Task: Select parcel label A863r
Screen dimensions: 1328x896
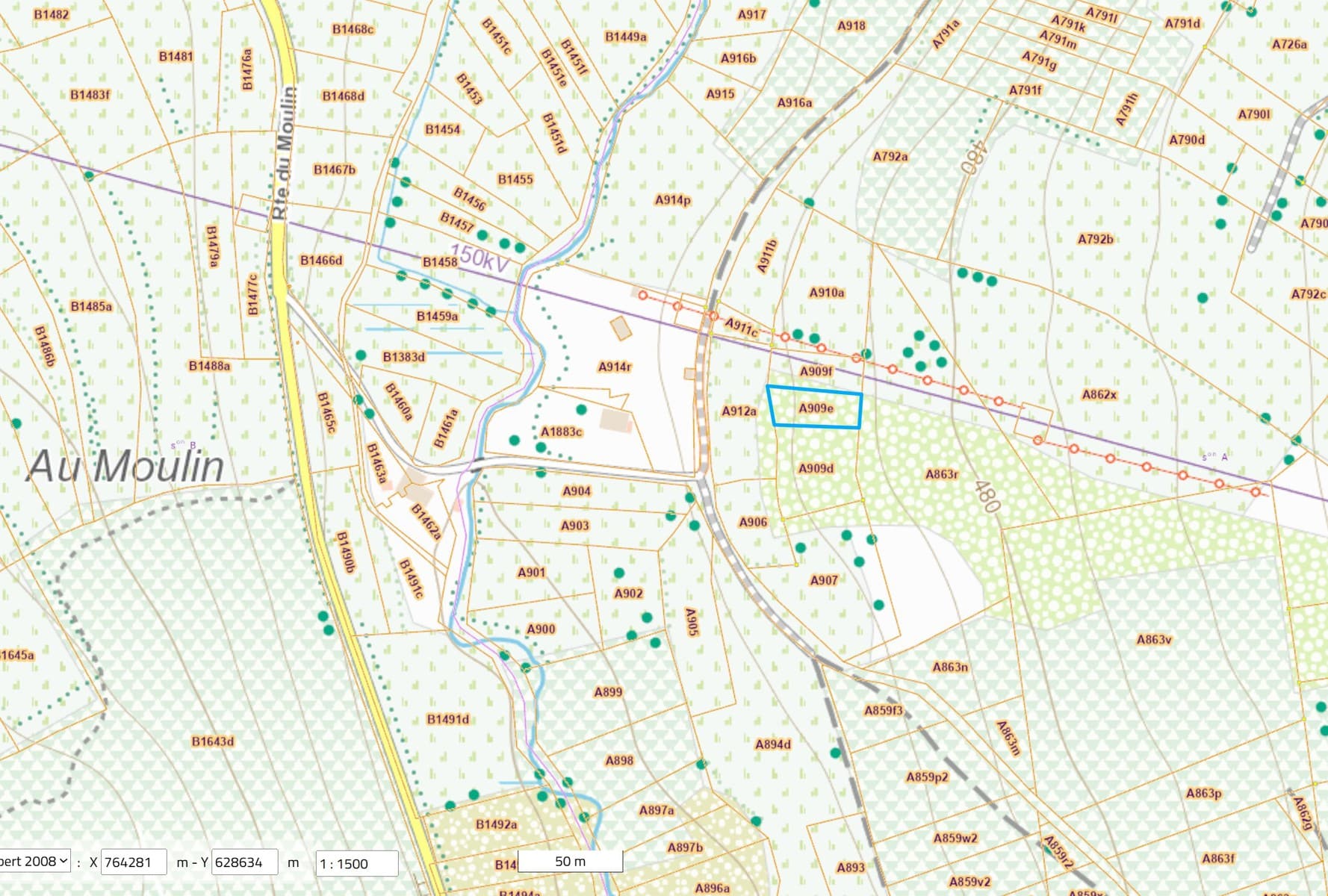Action: (941, 473)
